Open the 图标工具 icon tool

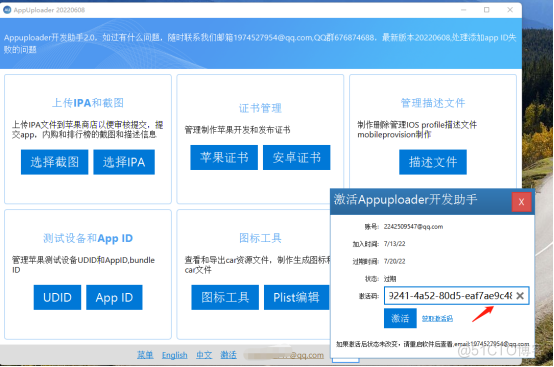coord(225,297)
